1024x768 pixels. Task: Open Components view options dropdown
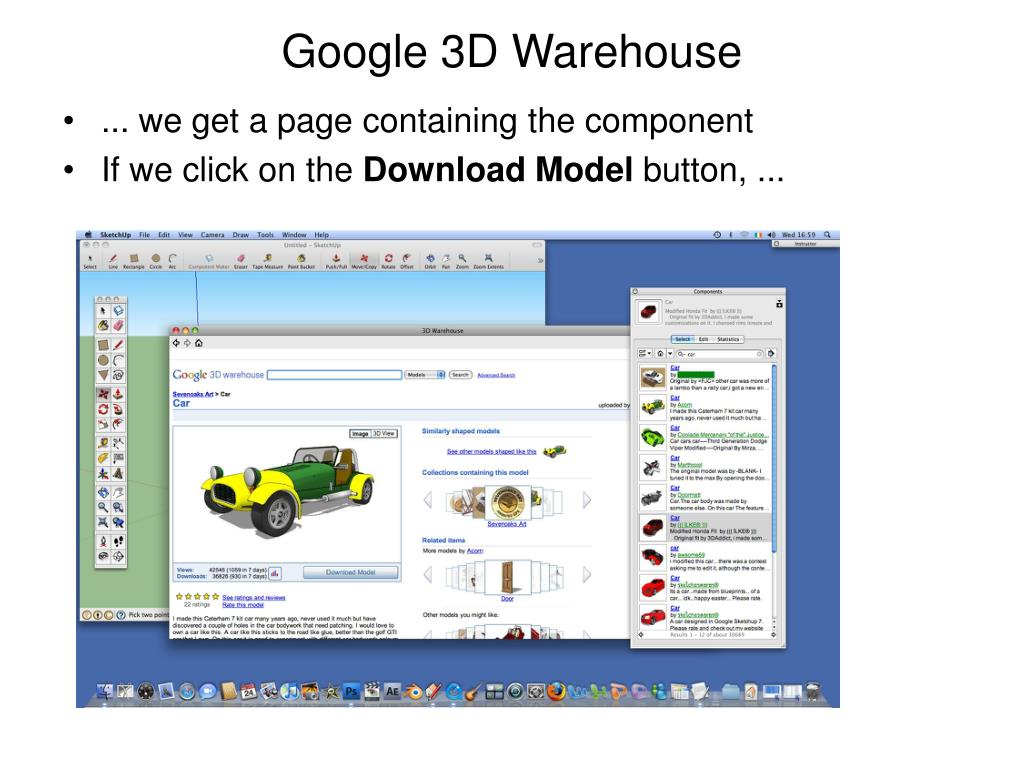click(x=645, y=353)
